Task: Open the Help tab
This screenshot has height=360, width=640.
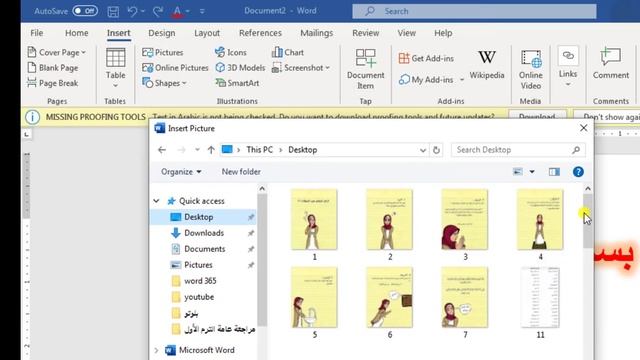Action: pos(443,33)
